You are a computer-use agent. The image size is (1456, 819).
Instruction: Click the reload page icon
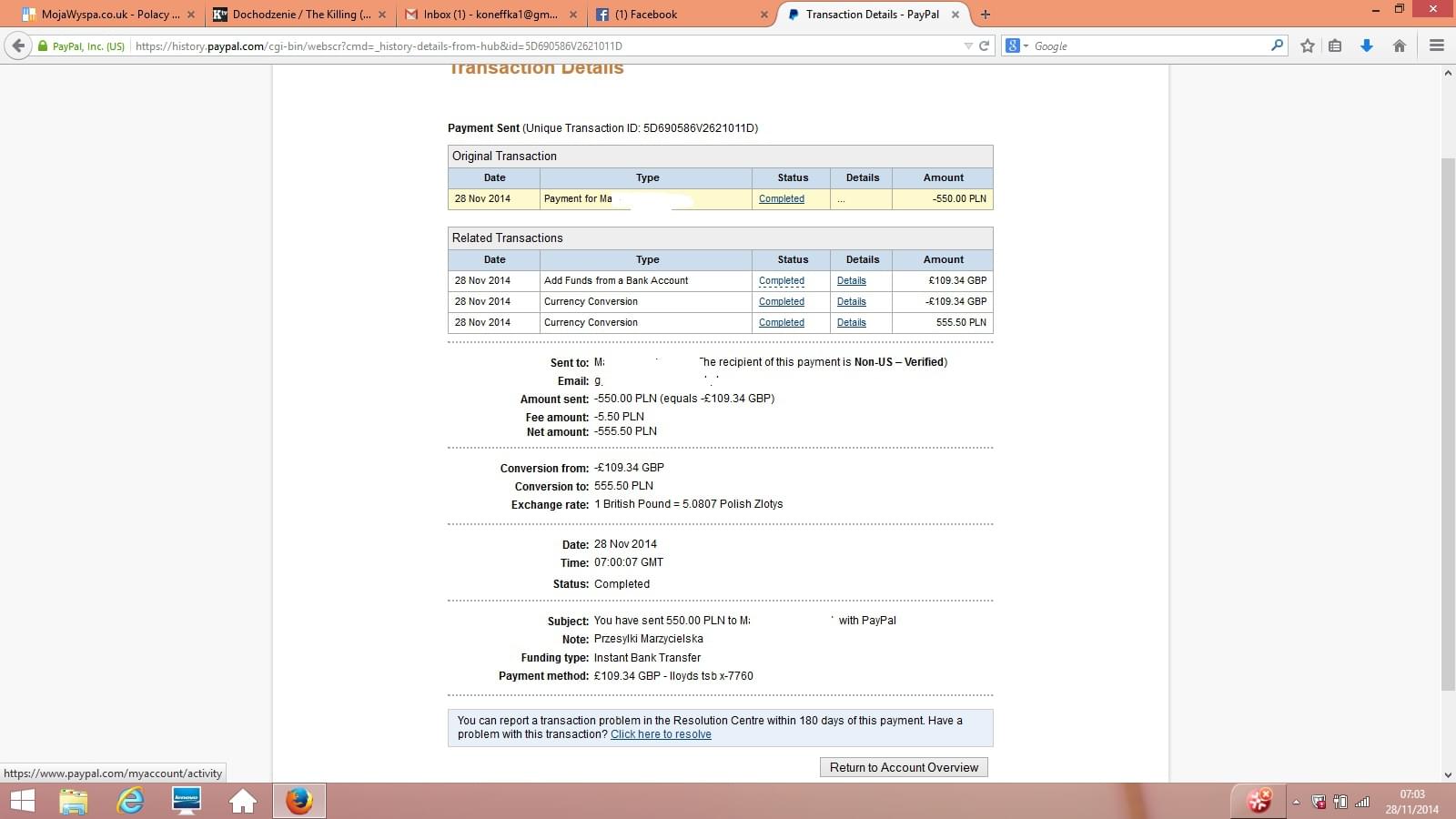point(984,45)
